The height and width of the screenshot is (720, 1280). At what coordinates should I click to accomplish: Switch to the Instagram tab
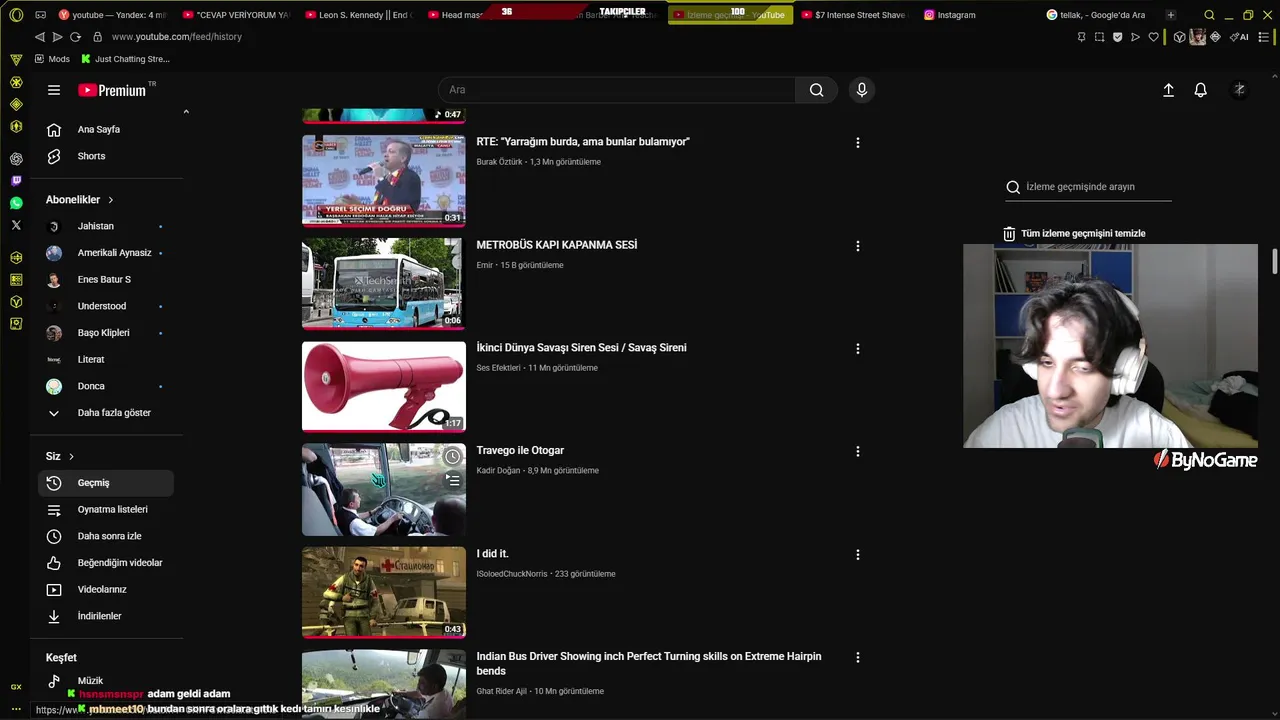(949, 15)
